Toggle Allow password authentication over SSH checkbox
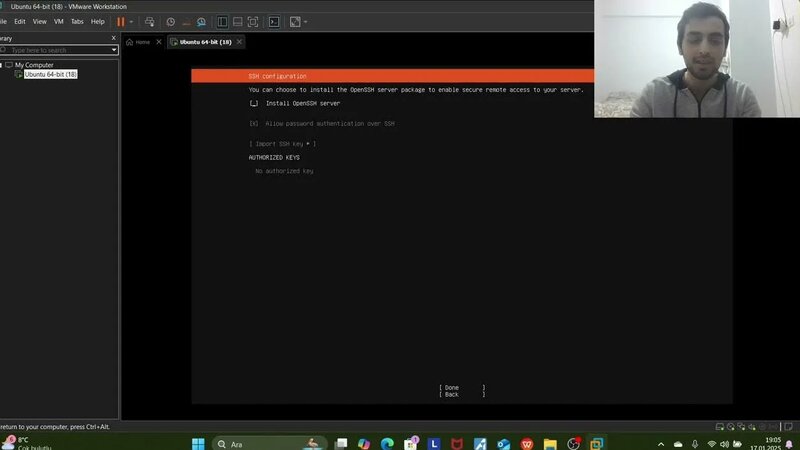 pos(254,123)
